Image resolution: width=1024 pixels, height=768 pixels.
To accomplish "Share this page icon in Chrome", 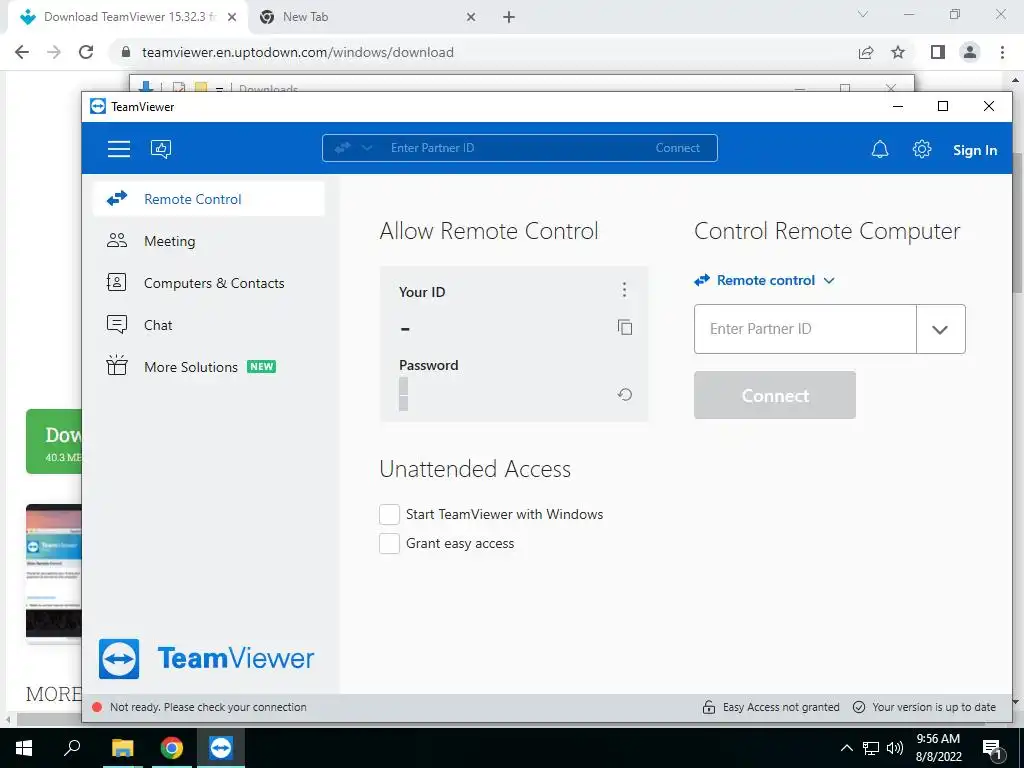I will (866, 52).
